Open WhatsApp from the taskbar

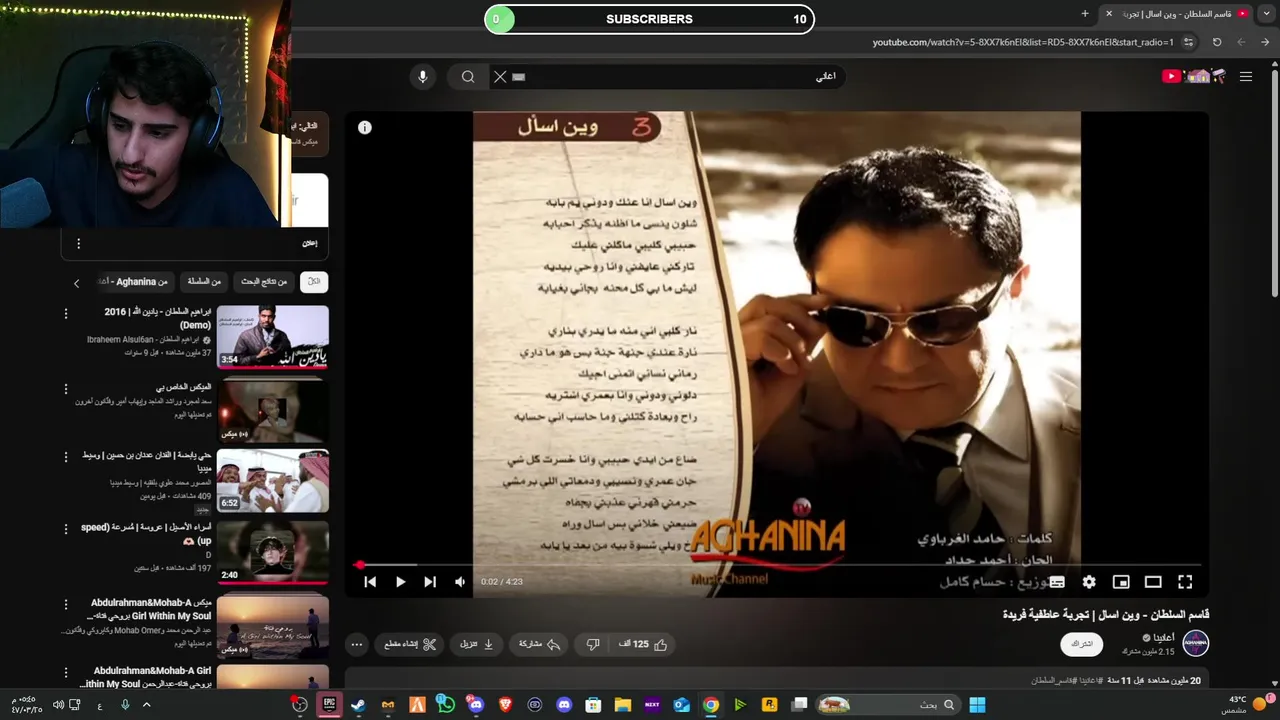pos(446,705)
